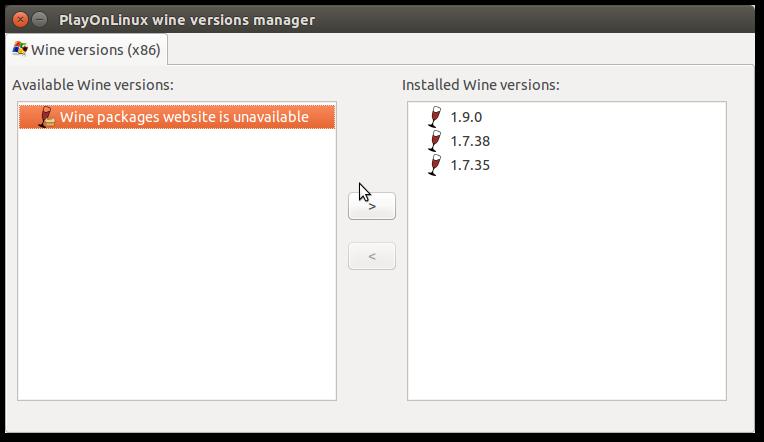
Task: Click the warning icon beside the unavailable website message
Action: tap(45, 117)
